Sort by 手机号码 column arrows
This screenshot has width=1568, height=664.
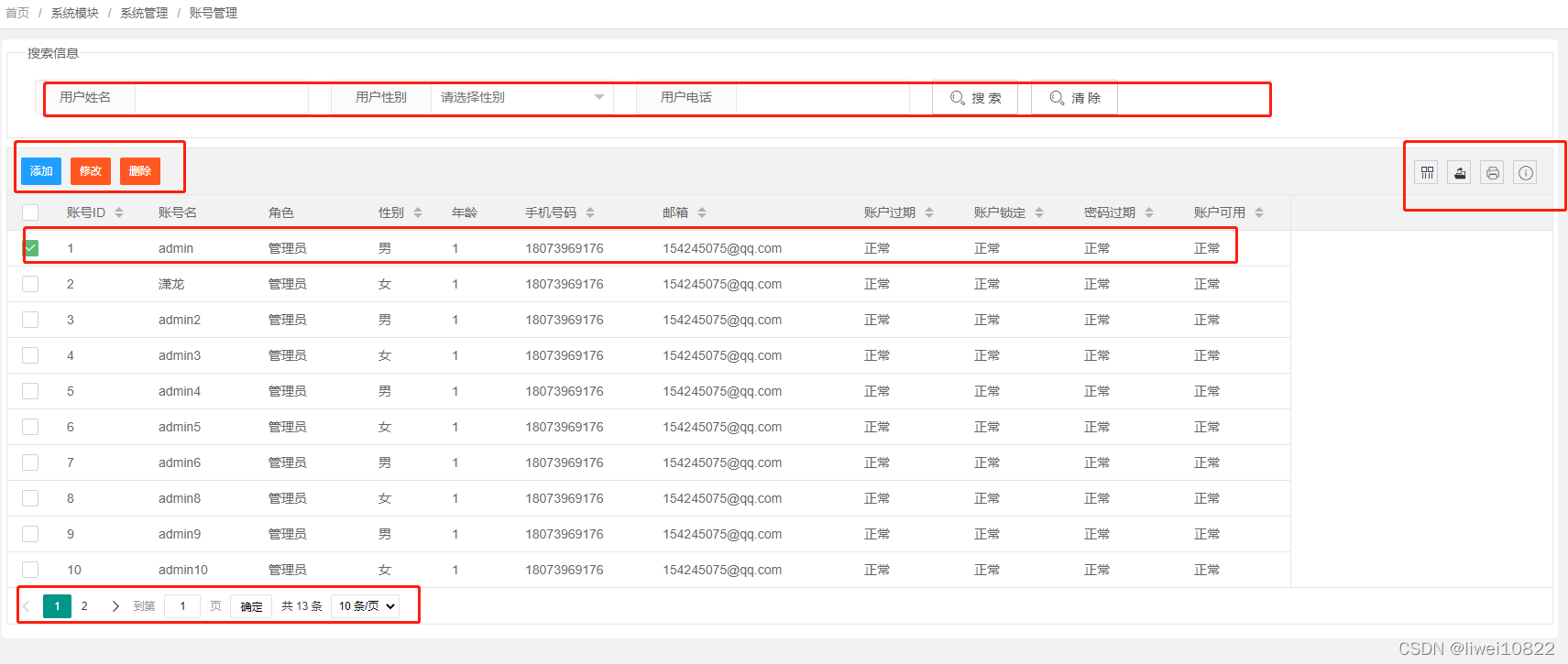pos(590,212)
